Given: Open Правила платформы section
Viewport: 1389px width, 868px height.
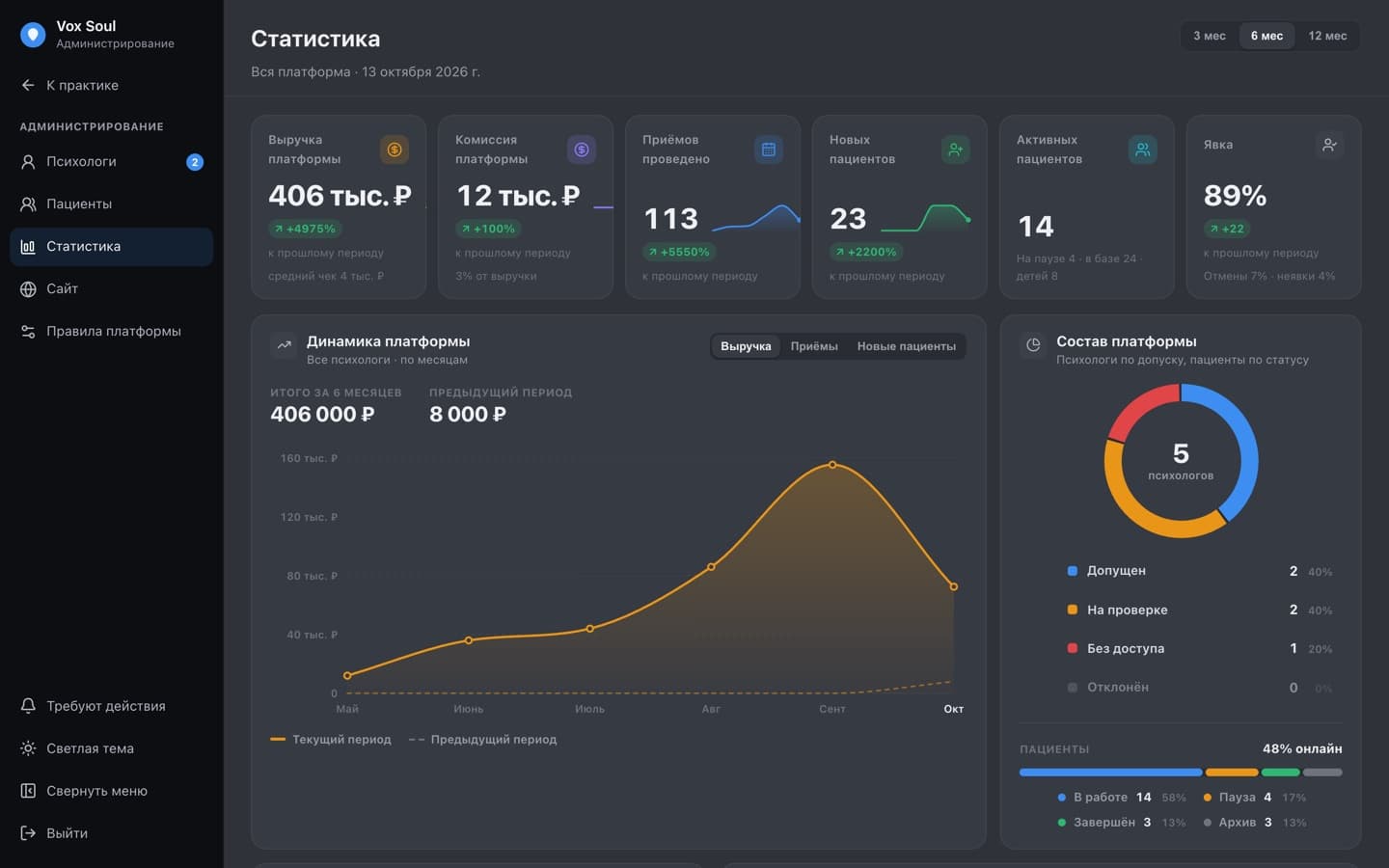Looking at the screenshot, I should coord(112,332).
